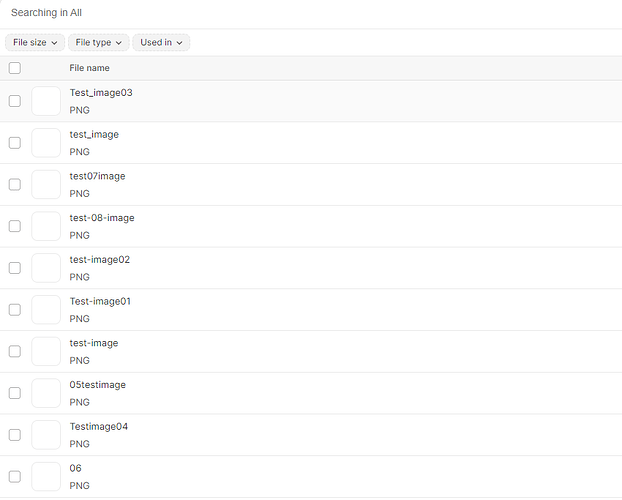Open the test_image thumbnail
This screenshot has height=500, width=622.
[46, 143]
